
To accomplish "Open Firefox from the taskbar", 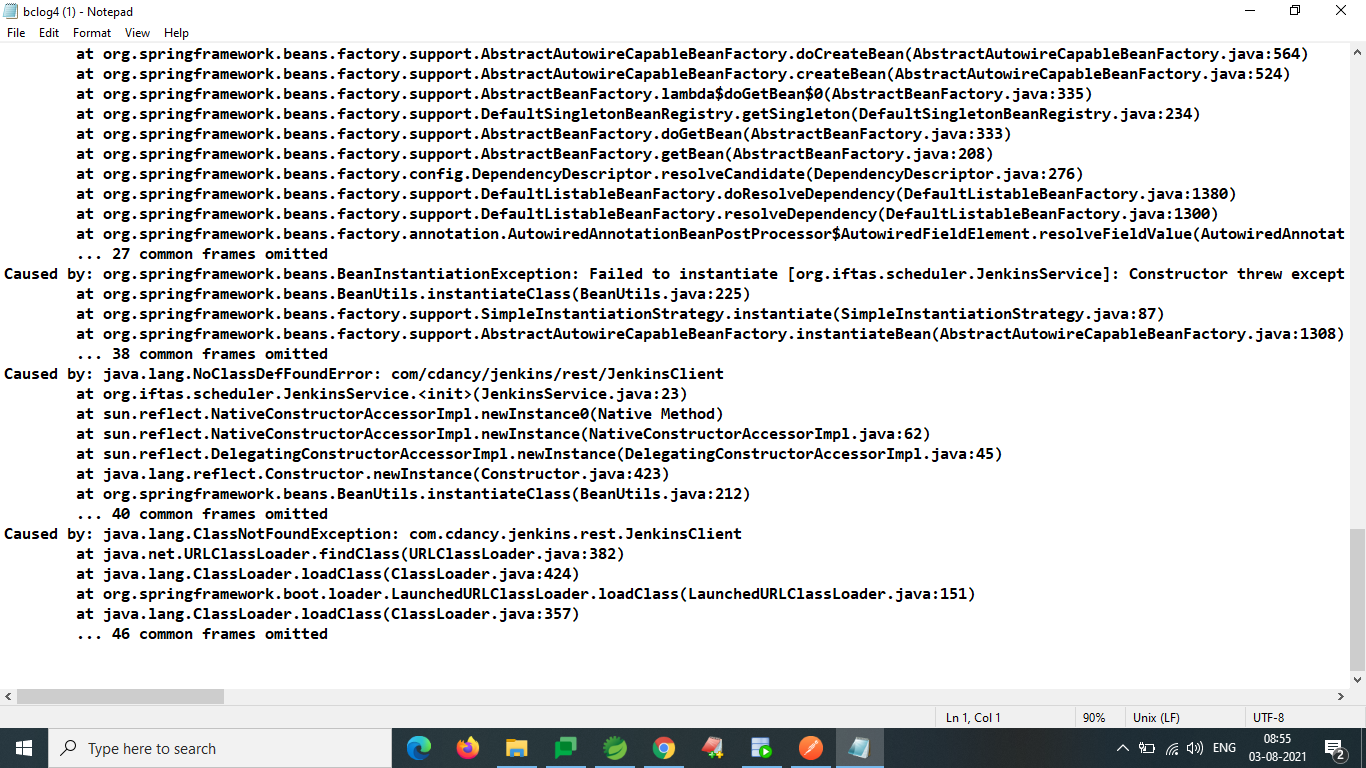I will [467, 747].
